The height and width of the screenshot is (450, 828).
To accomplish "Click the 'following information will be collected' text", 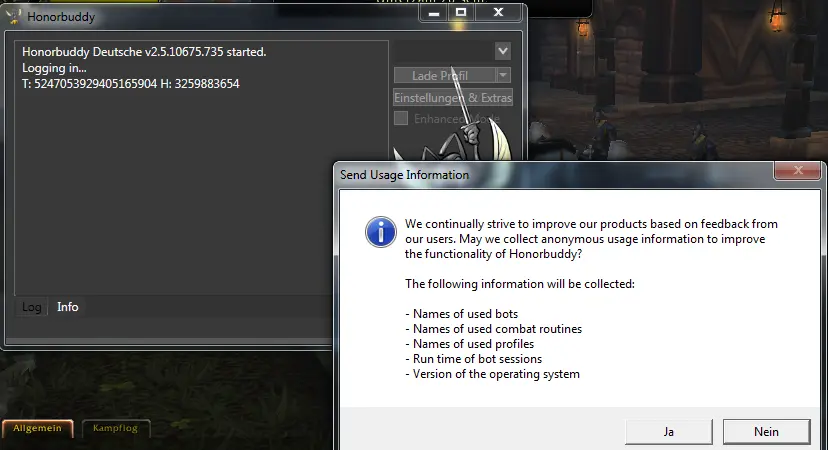I will pos(520,284).
